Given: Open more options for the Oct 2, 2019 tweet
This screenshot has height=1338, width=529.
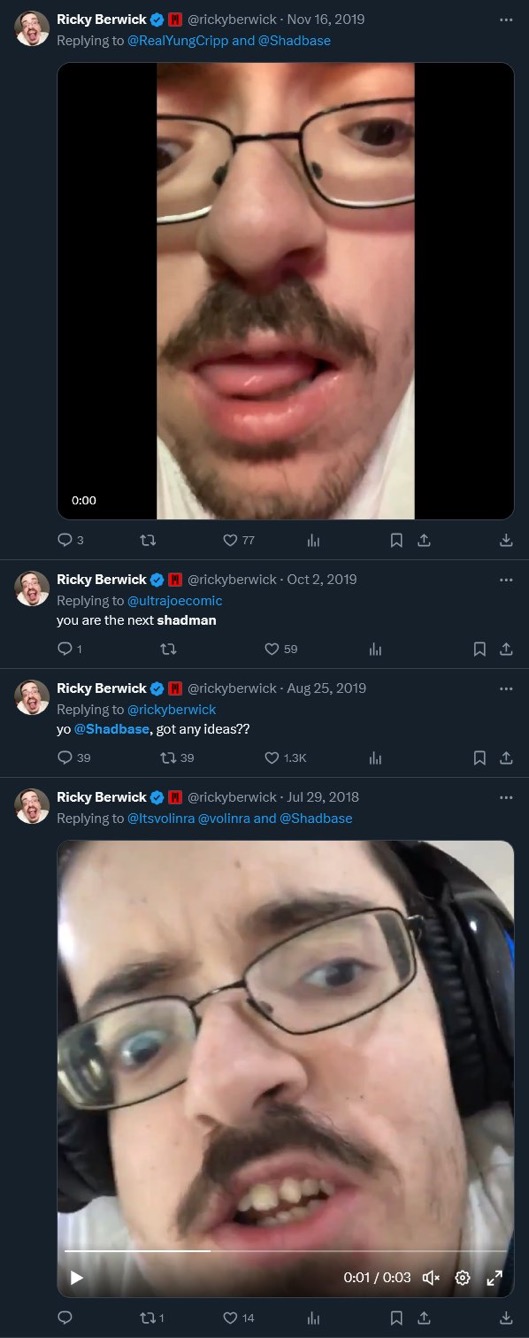Looking at the screenshot, I should click(x=506, y=579).
